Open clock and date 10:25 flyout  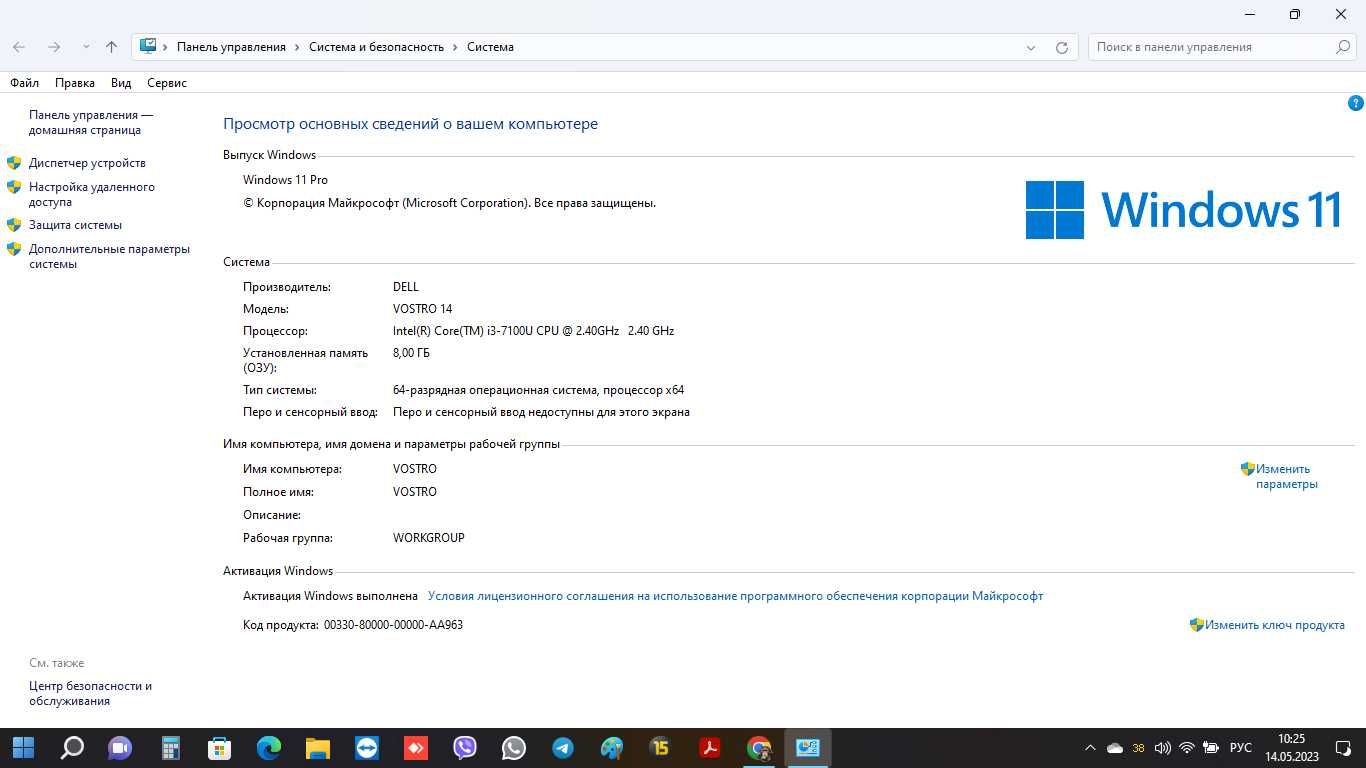(1292, 748)
